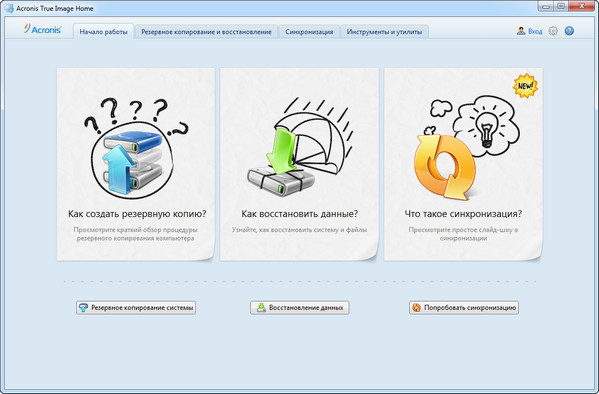The height and width of the screenshot is (394, 599).
Task: Minimize the Acronis window
Action: click(547, 6)
